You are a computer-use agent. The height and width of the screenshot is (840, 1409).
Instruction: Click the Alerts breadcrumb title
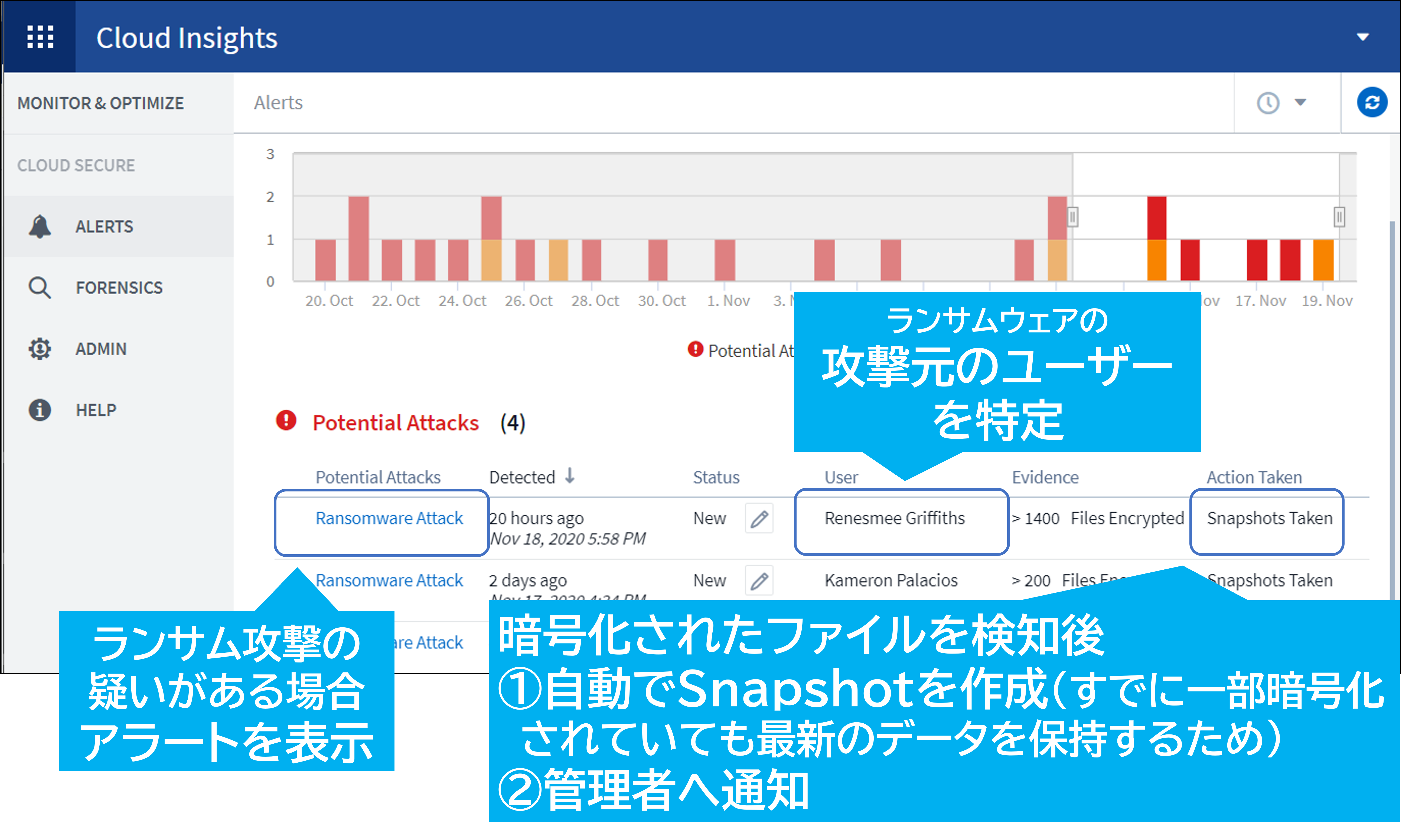coord(278,103)
